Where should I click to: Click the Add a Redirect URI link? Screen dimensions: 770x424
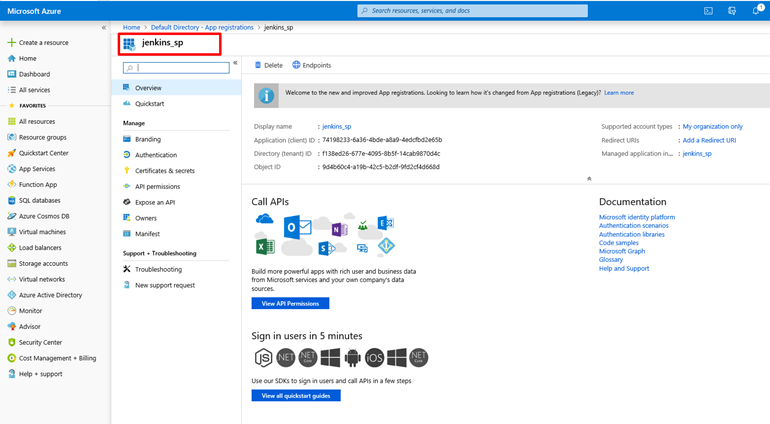click(709, 141)
